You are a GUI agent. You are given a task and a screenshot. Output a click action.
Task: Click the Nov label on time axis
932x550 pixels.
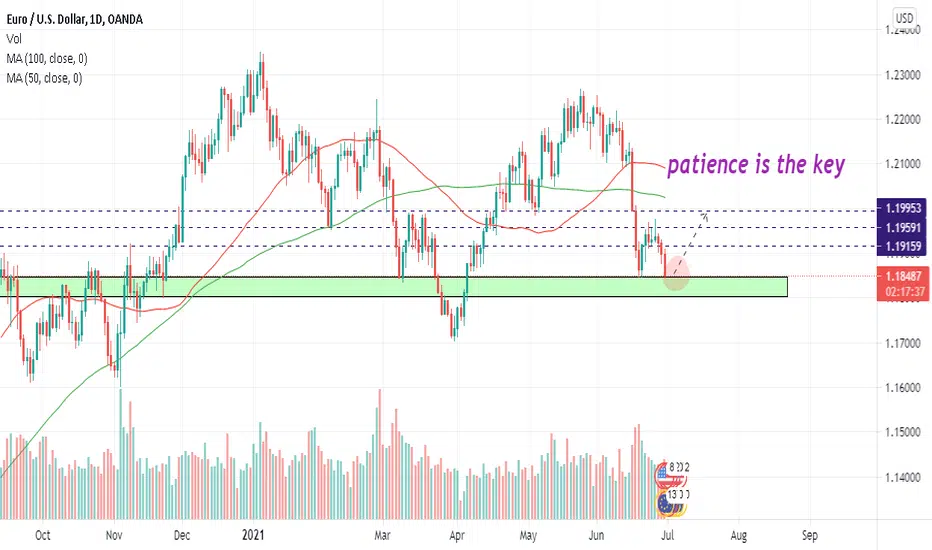(114, 535)
